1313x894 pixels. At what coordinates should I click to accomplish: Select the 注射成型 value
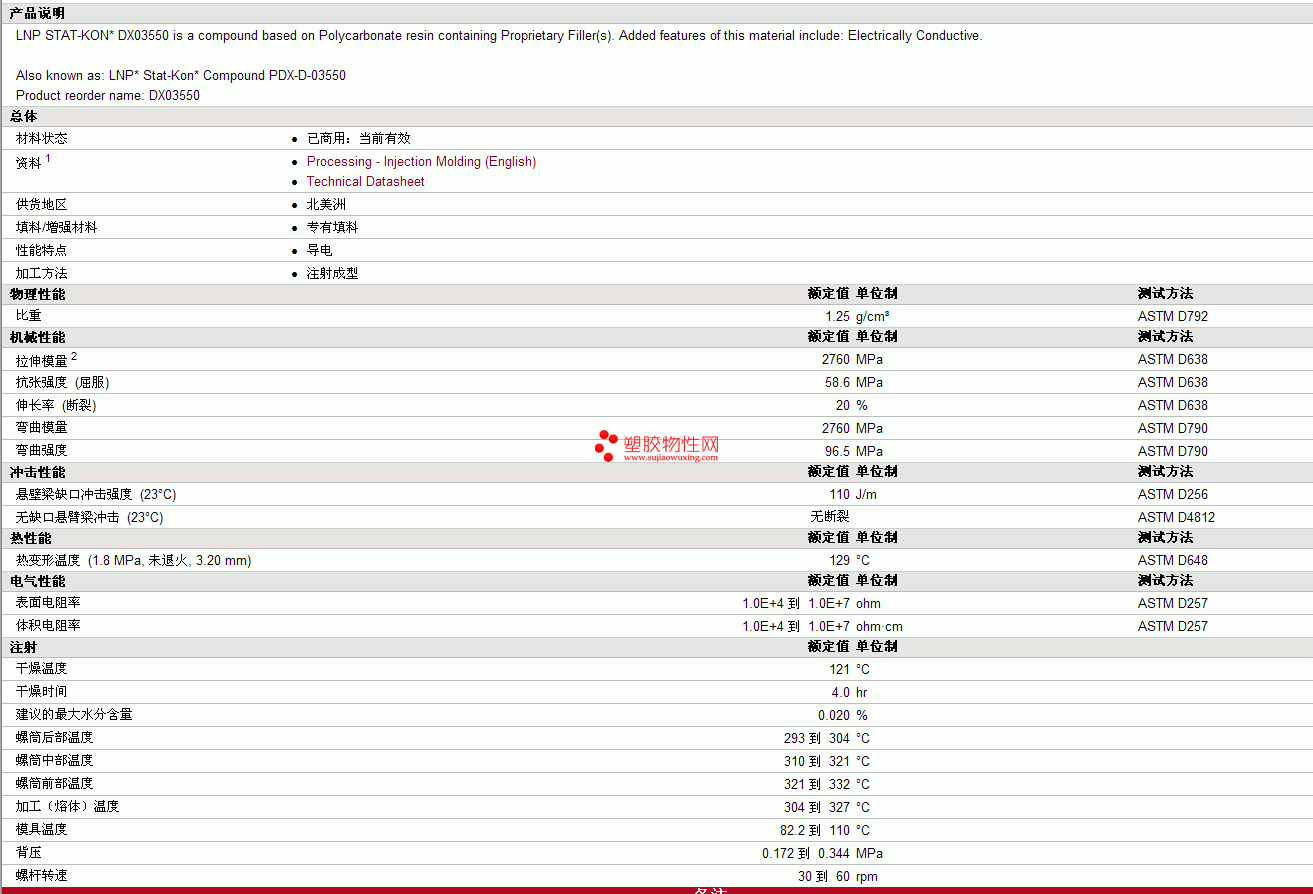(x=332, y=273)
